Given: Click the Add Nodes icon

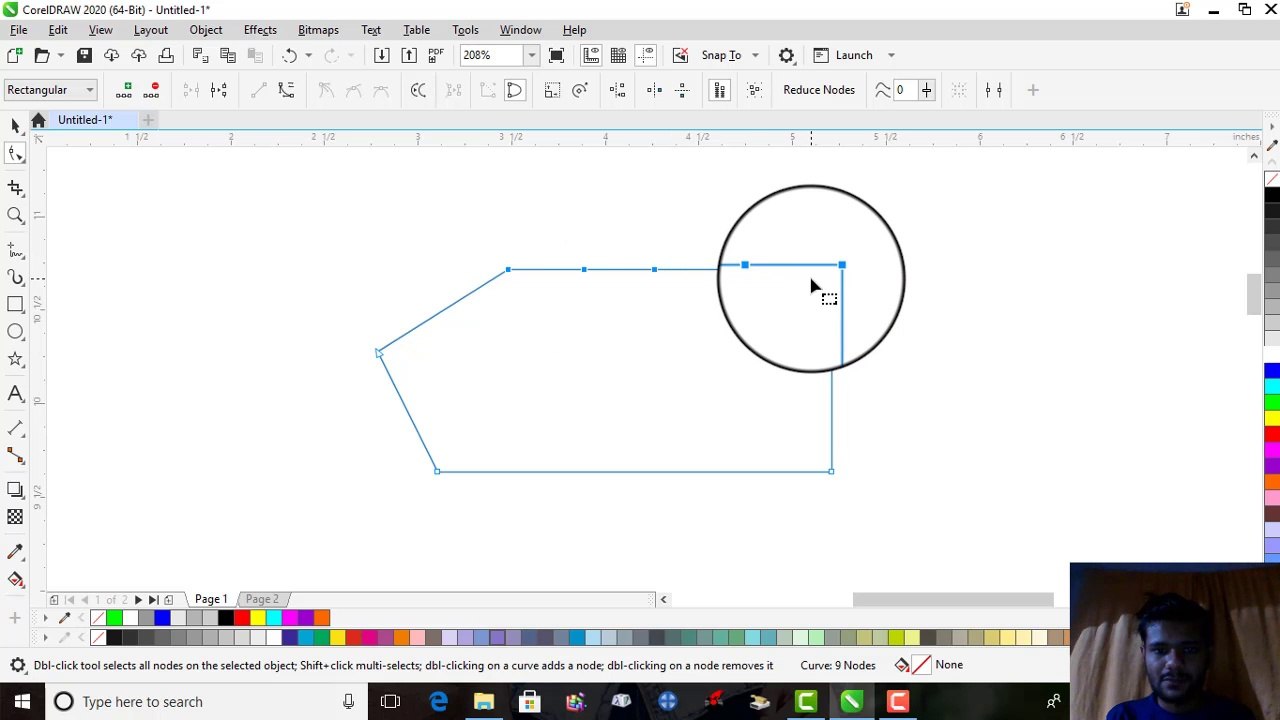Looking at the screenshot, I should (x=124, y=90).
